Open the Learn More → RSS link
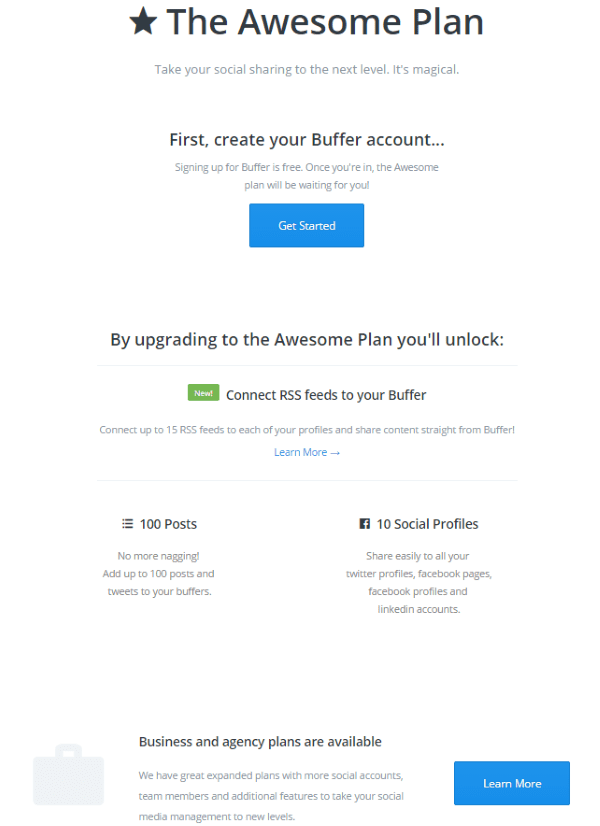This screenshot has width=600, height=826. (307, 452)
